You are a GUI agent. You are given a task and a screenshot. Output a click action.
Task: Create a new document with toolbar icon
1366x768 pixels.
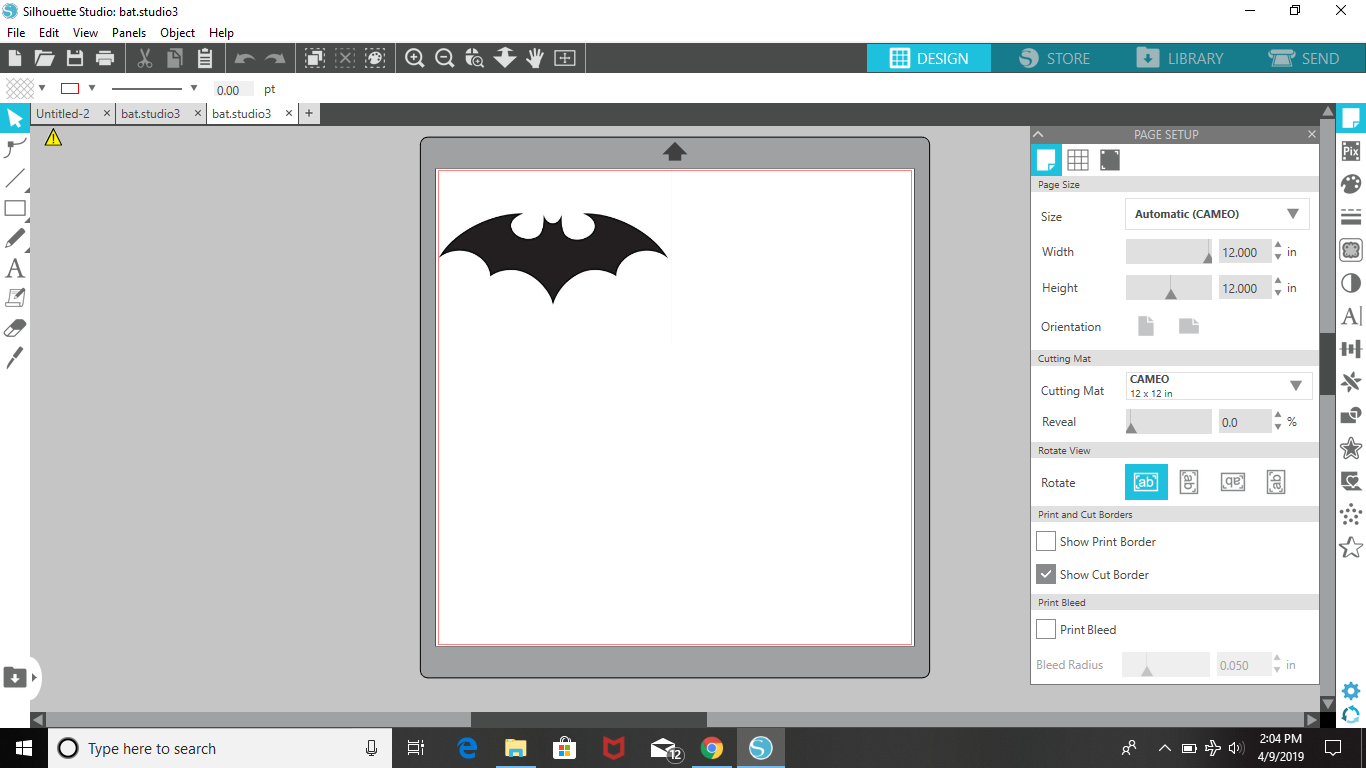click(x=15, y=58)
